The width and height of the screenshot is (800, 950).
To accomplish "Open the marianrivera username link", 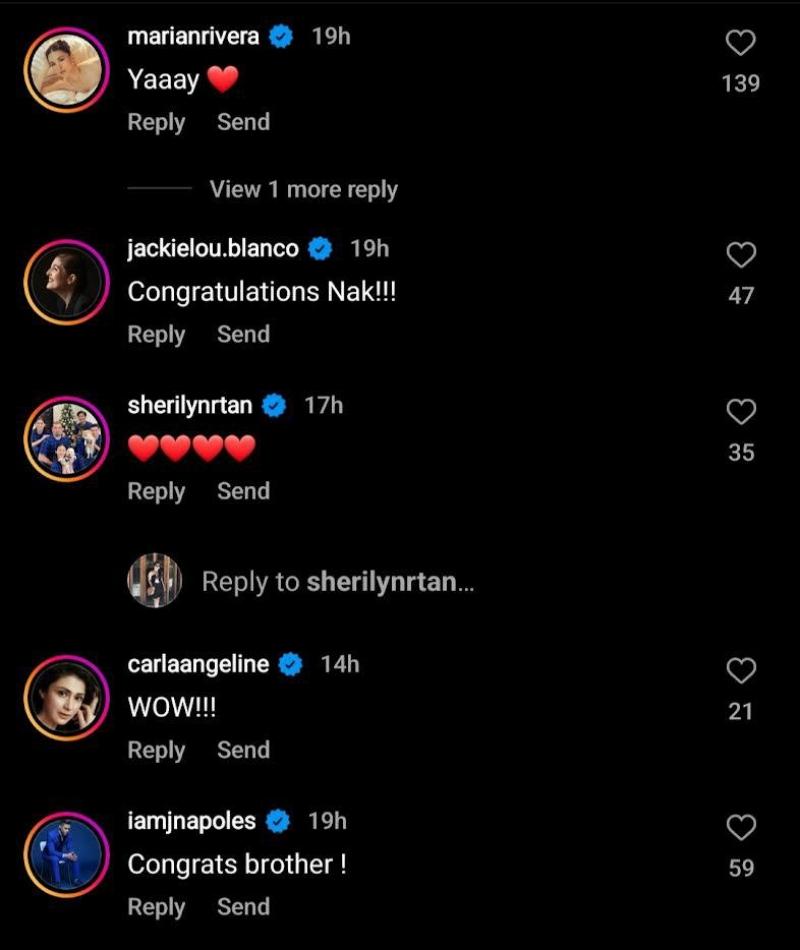I will pyautogui.click(x=194, y=37).
